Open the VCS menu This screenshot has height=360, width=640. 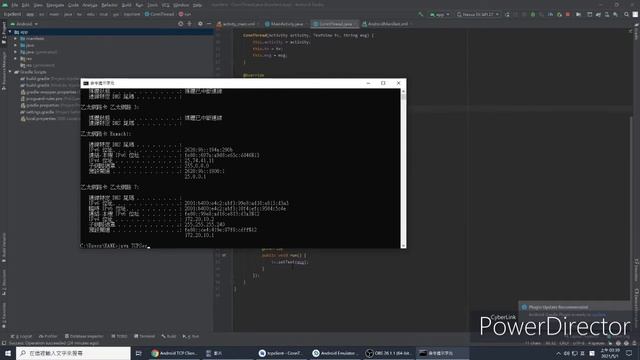[165, 5]
